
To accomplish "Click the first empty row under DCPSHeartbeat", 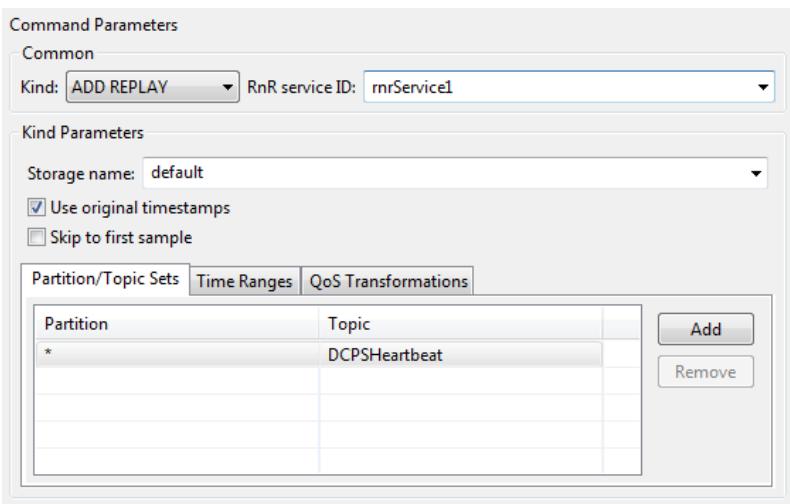I will click(x=319, y=381).
